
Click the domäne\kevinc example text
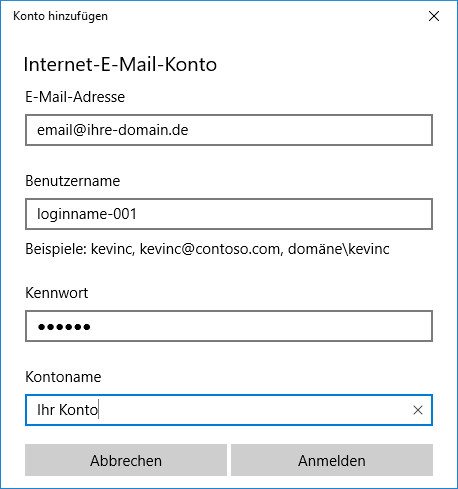point(339,249)
